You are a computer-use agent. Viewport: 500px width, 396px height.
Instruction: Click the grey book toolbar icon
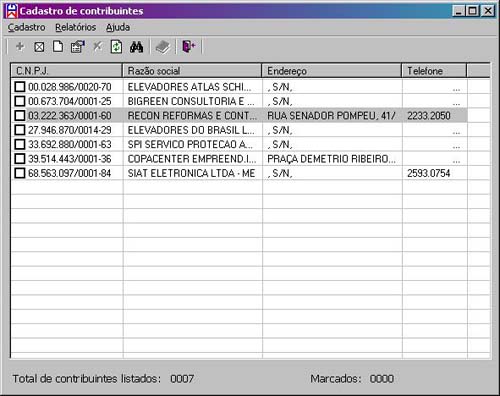(x=163, y=47)
